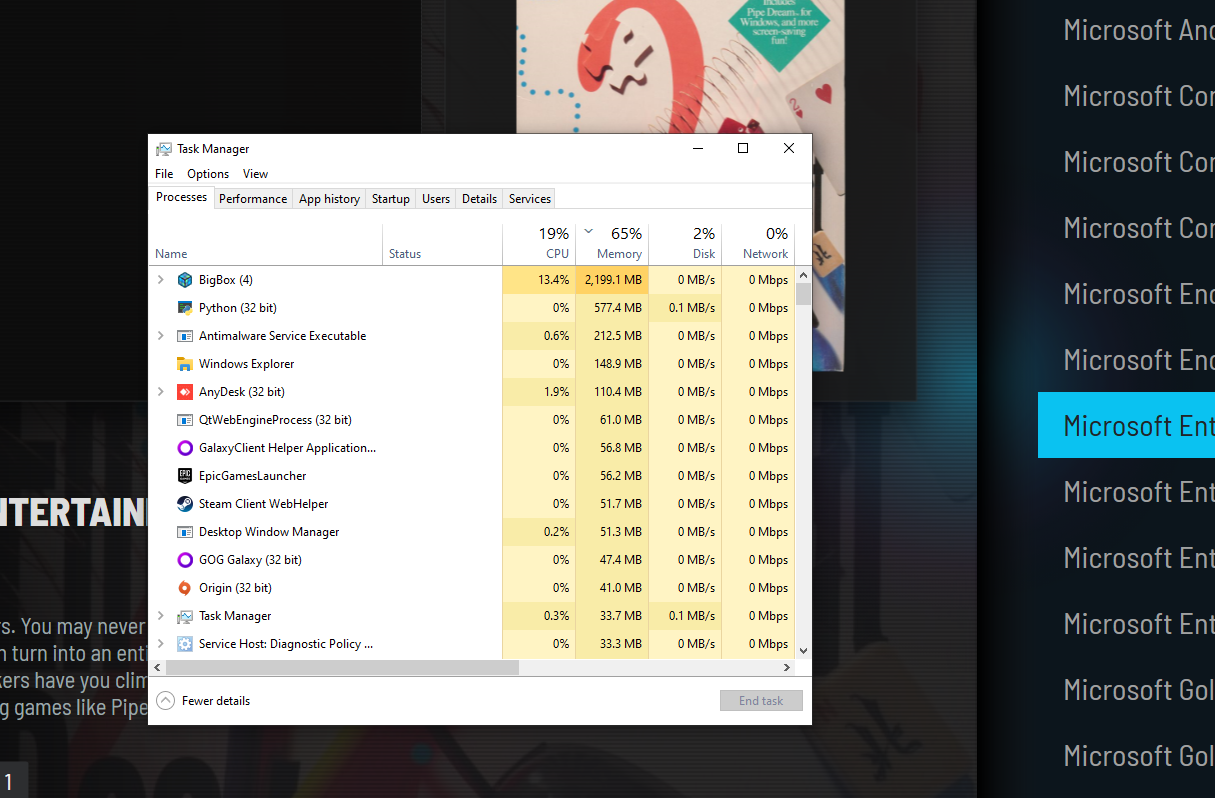Click the Desktop Window Manager icon
This screenshot has width=1215, height=798.
click(184, 532)
